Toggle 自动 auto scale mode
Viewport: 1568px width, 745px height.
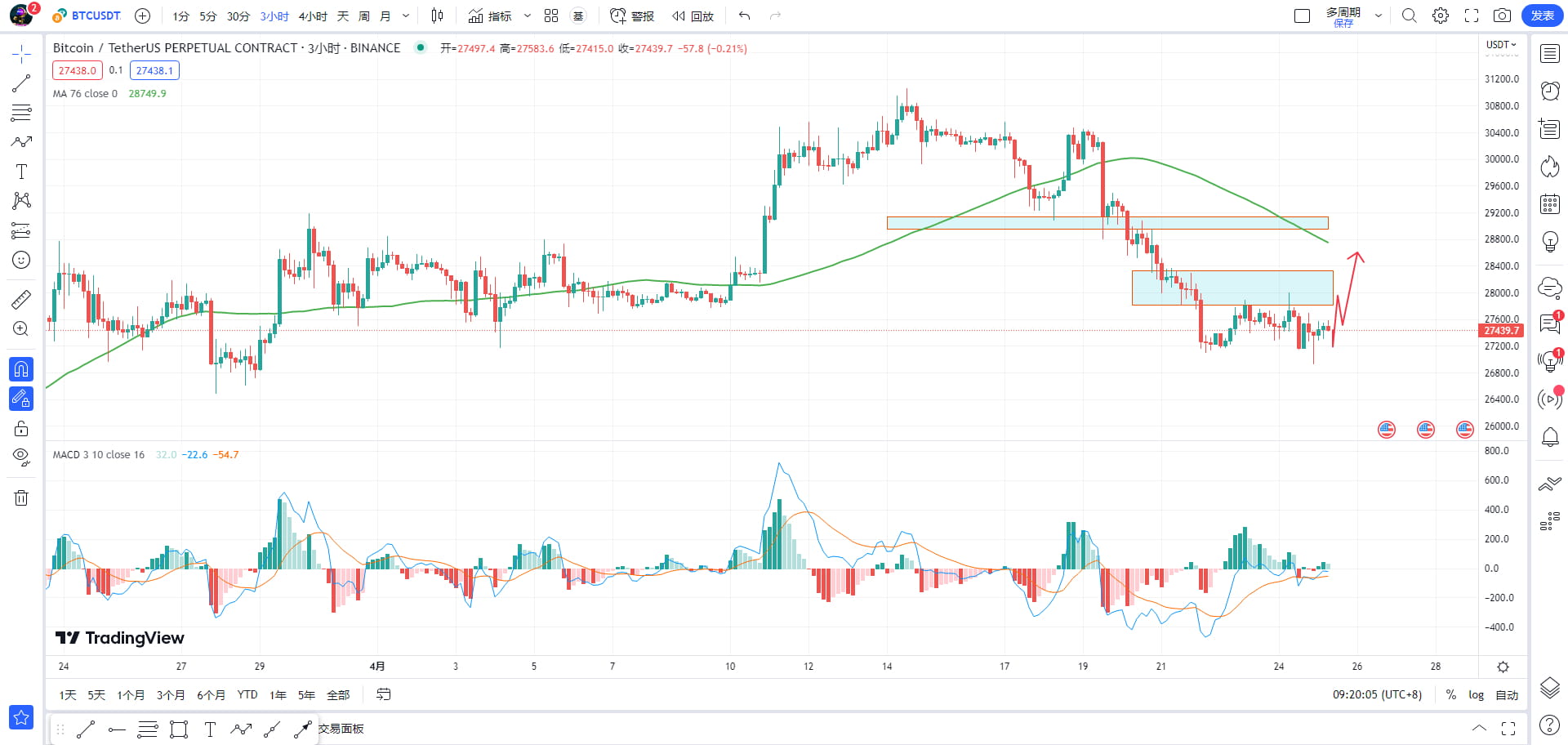pos(1507,695)
